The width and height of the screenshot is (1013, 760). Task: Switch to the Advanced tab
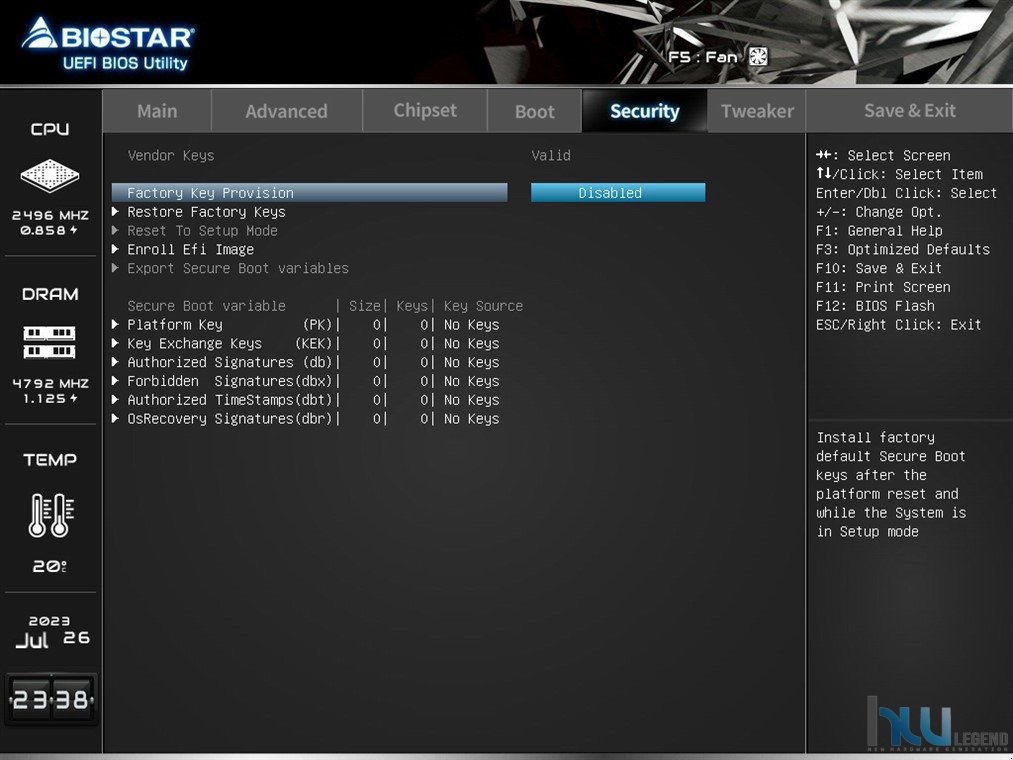click(286, 111)
